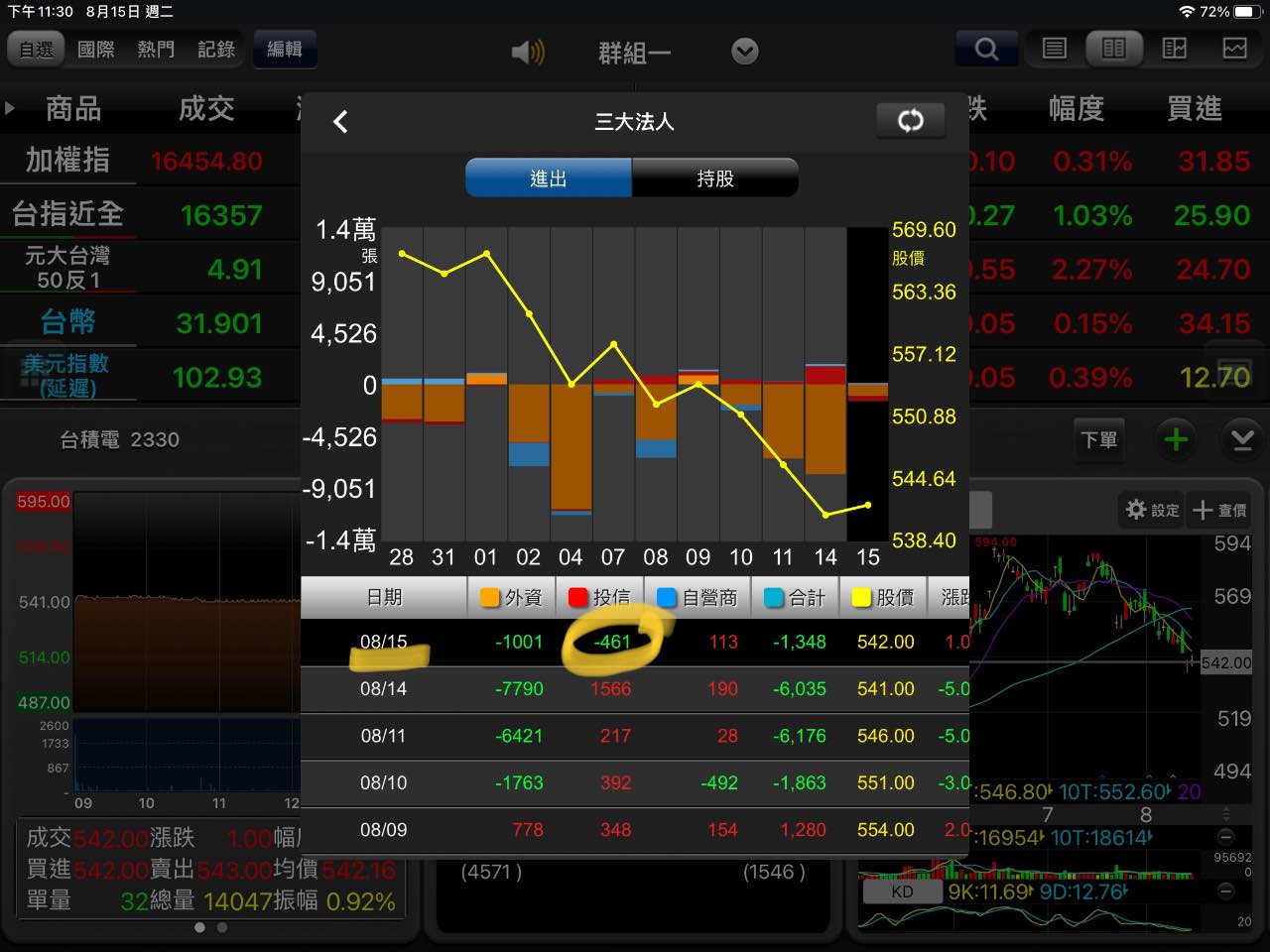Open the 記錄 tab
1270x952 pixels.
(215, 50)
